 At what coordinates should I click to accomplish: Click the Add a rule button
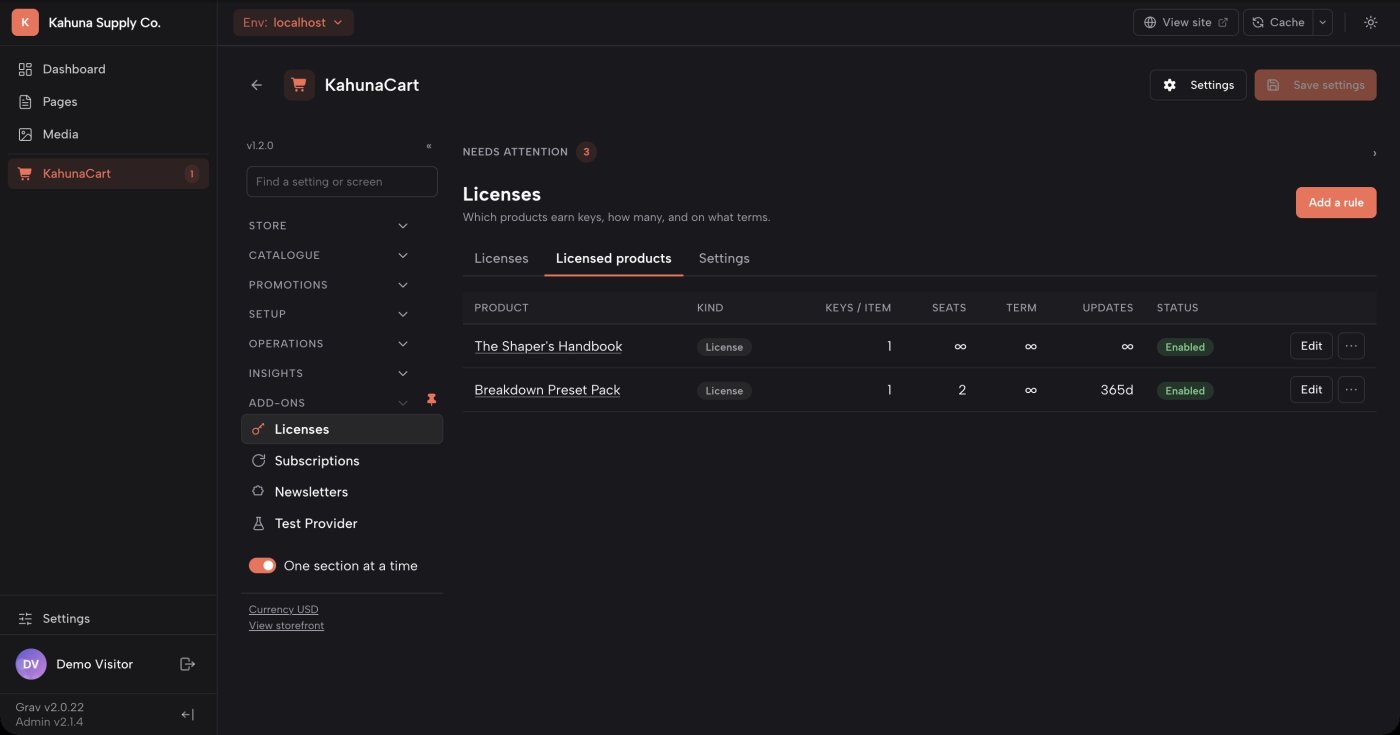click(1336, 202)
